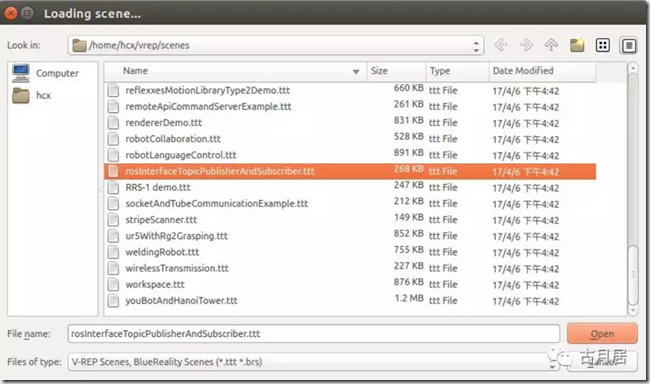Navigate to parent directory with up arrow
The image size is (650, 384).
pos(551,45)
